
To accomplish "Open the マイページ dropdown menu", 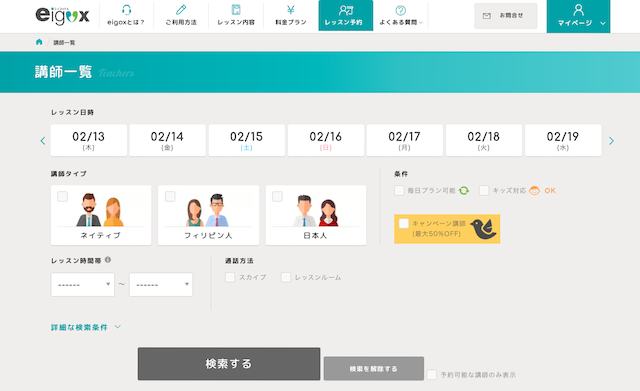I will click(578, 16).
